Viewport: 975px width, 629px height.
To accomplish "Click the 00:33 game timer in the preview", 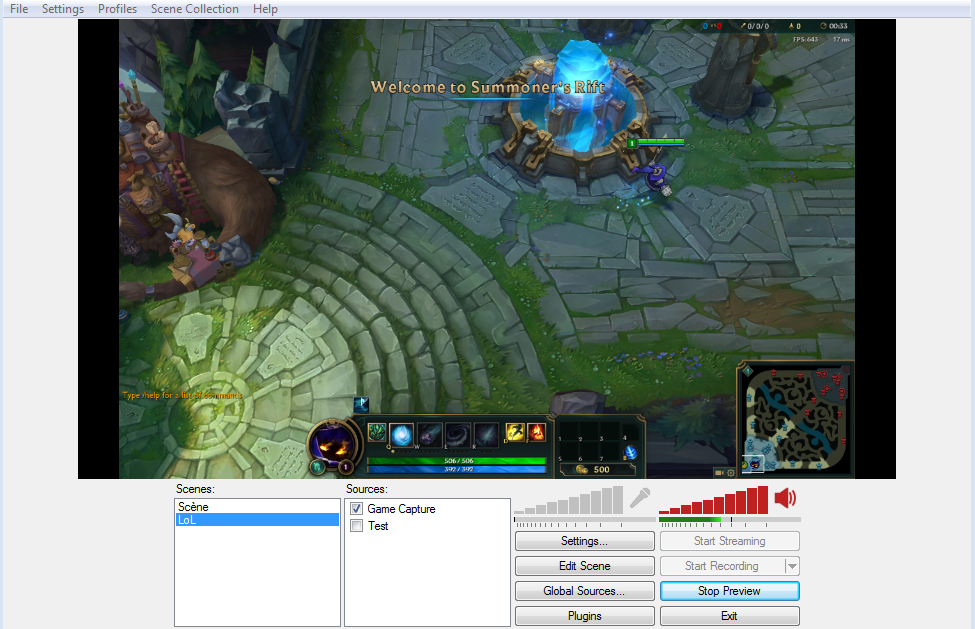I will (838, 26).
